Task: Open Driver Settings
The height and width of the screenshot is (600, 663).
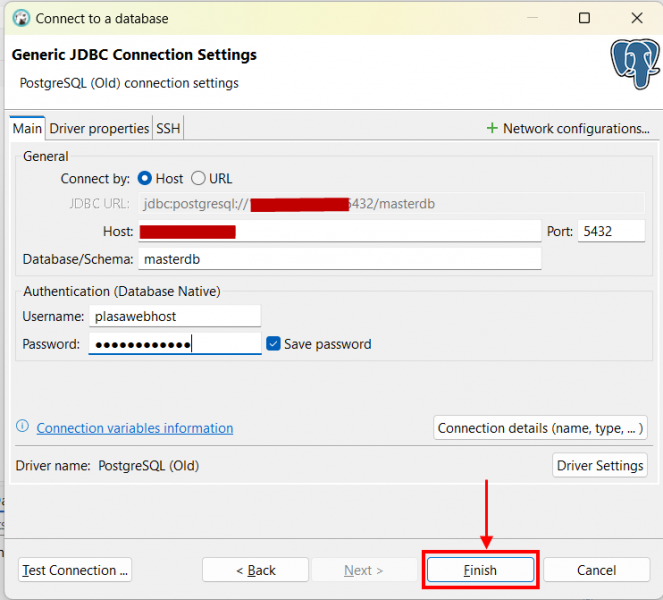Action: (x=600, y=465)
